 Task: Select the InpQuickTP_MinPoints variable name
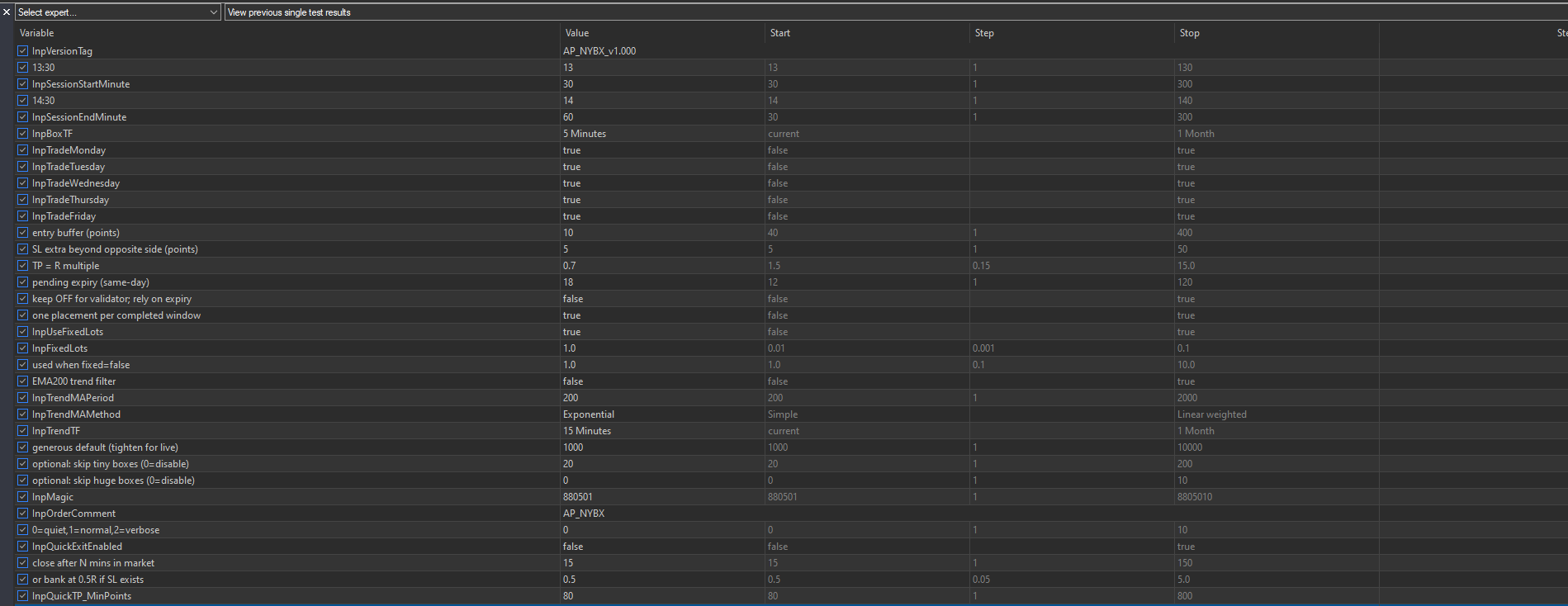point(82,596)
